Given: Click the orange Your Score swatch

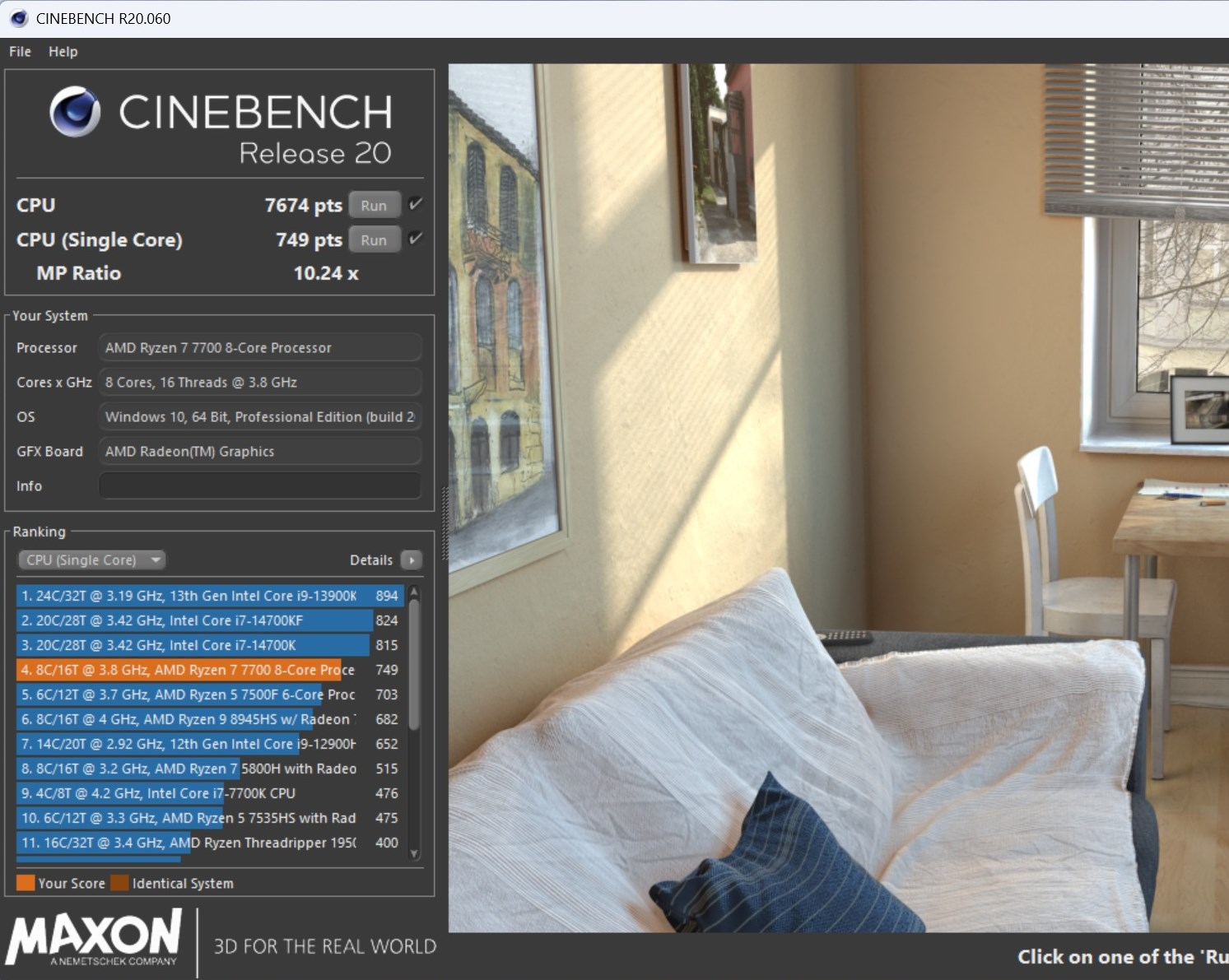Looking at the screenshot, I should click(x=26, y=883).
